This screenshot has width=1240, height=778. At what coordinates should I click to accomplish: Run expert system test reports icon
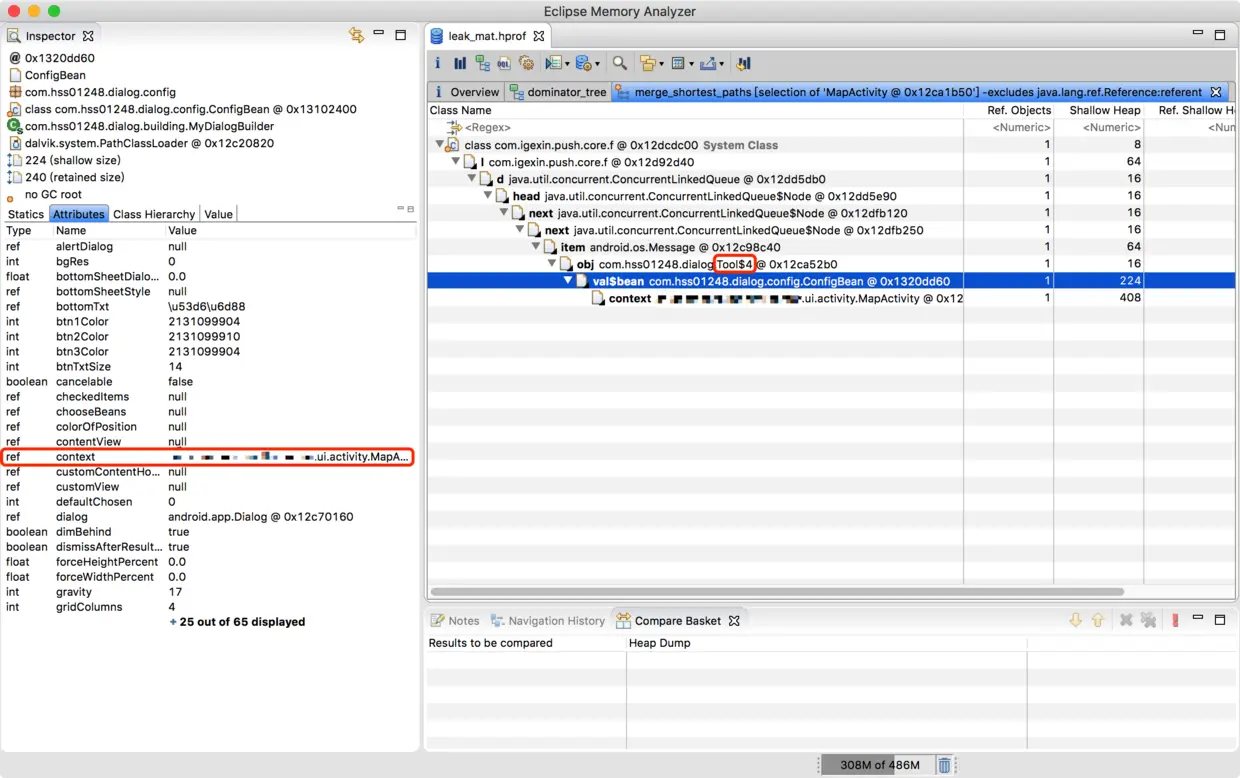point(553,63)
